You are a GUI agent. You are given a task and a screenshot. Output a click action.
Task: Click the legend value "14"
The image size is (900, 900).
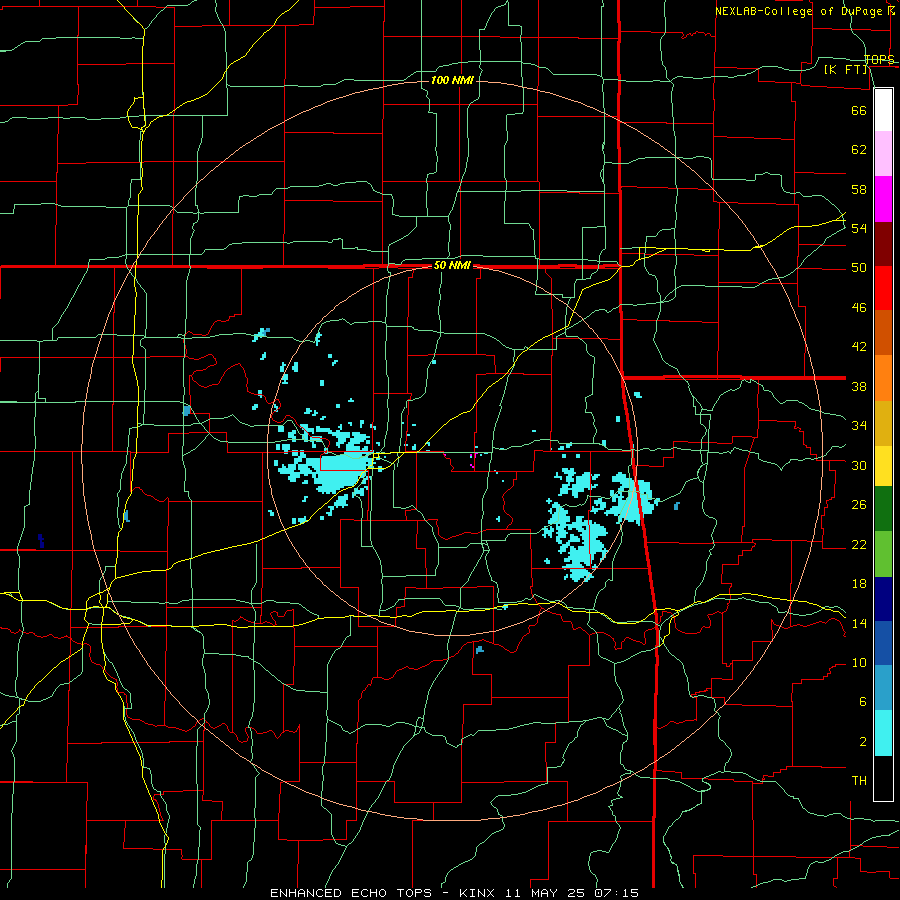coord(859,623)
